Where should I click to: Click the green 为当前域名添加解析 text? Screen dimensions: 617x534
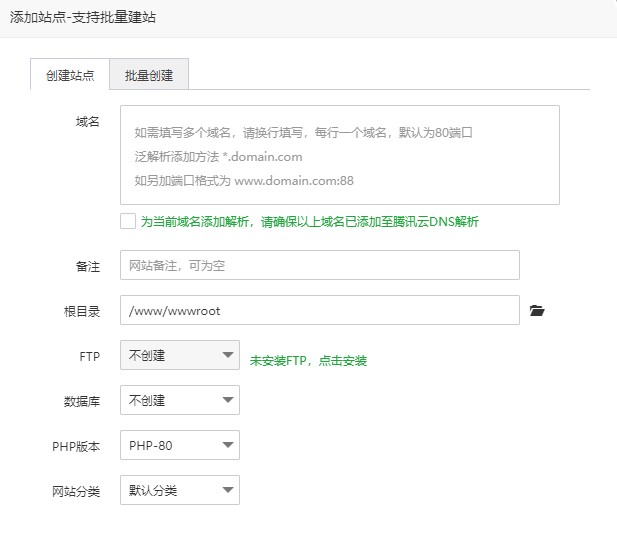309,222
